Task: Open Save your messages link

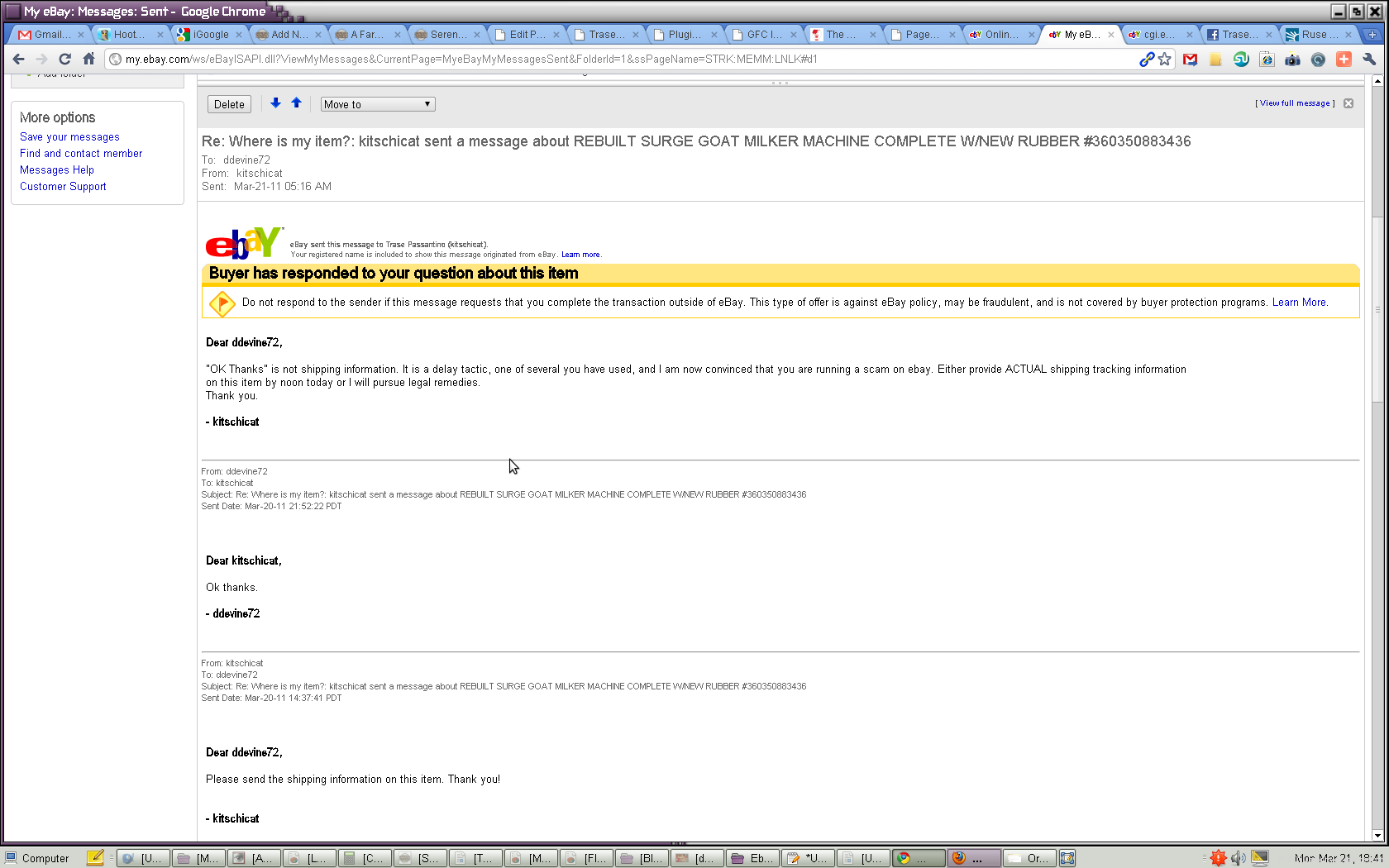Action: pos(69,137)
